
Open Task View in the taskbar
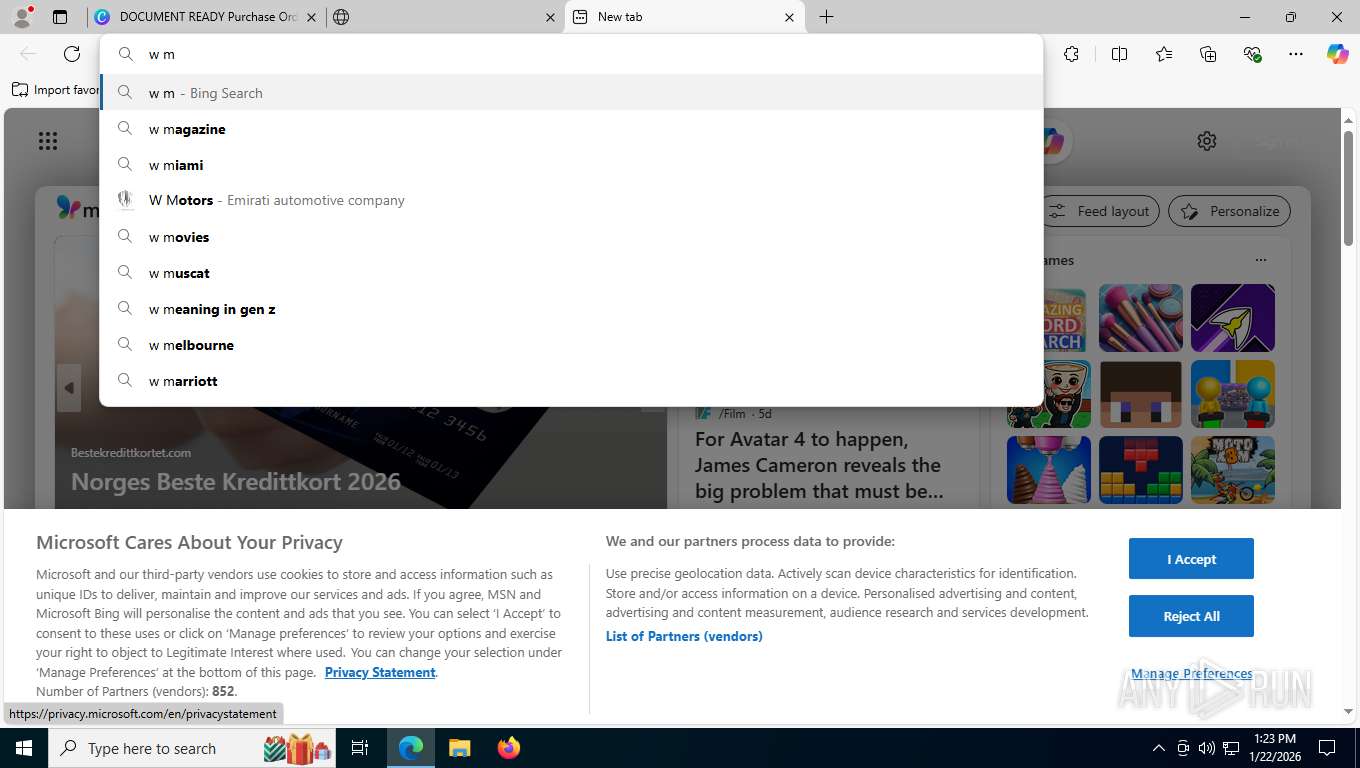pyautogui.click(x=360, y=748)
